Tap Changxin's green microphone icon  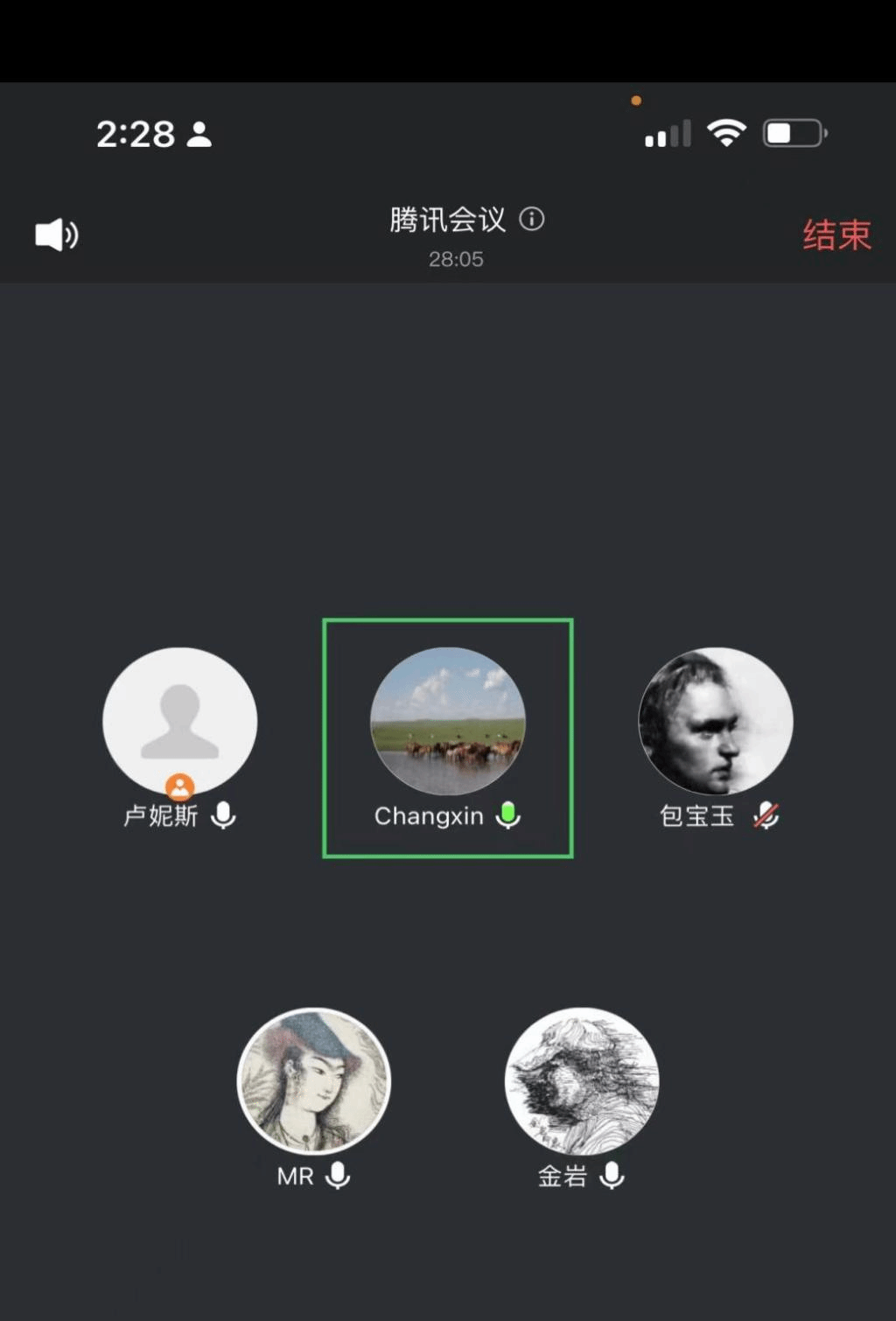pos(508,815)
